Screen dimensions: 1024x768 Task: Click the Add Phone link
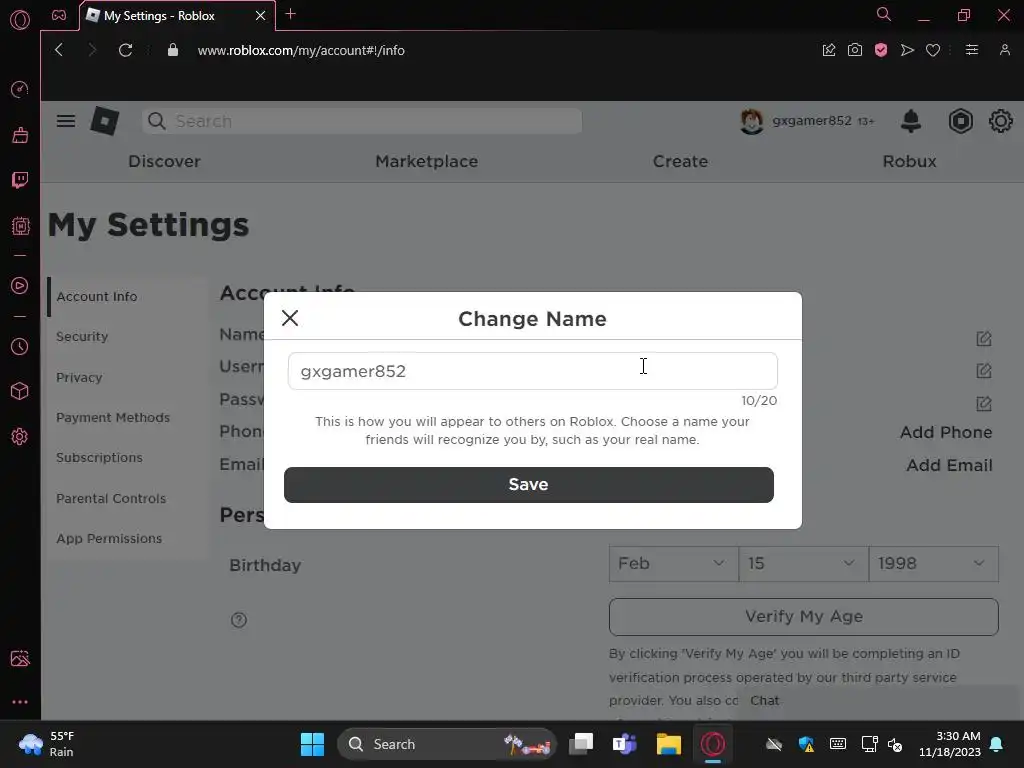click(x=946, y=432)
